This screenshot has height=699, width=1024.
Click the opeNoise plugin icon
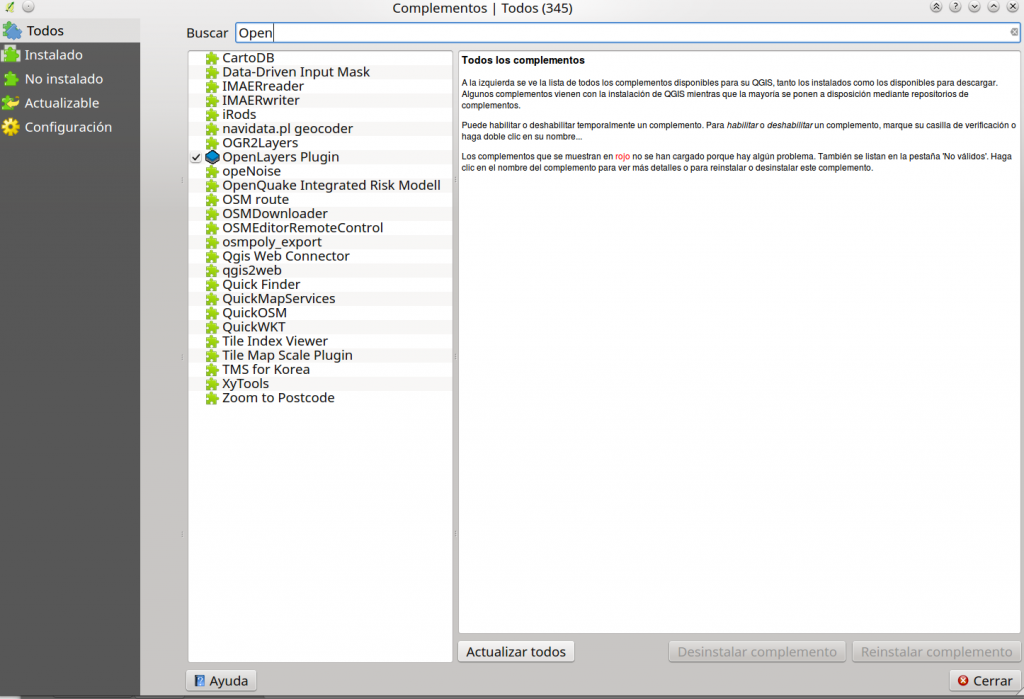click(212, 172)
